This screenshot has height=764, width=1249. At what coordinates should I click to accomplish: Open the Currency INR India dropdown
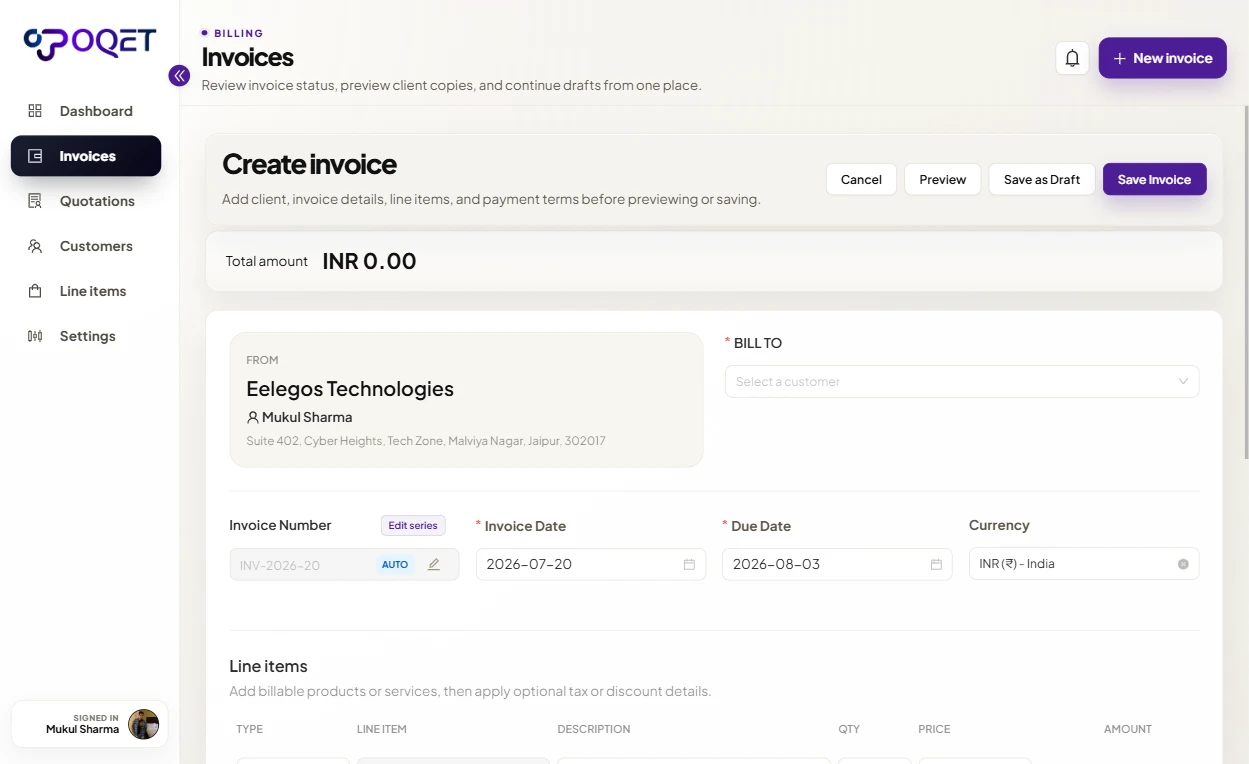[x=1084, y=564]
